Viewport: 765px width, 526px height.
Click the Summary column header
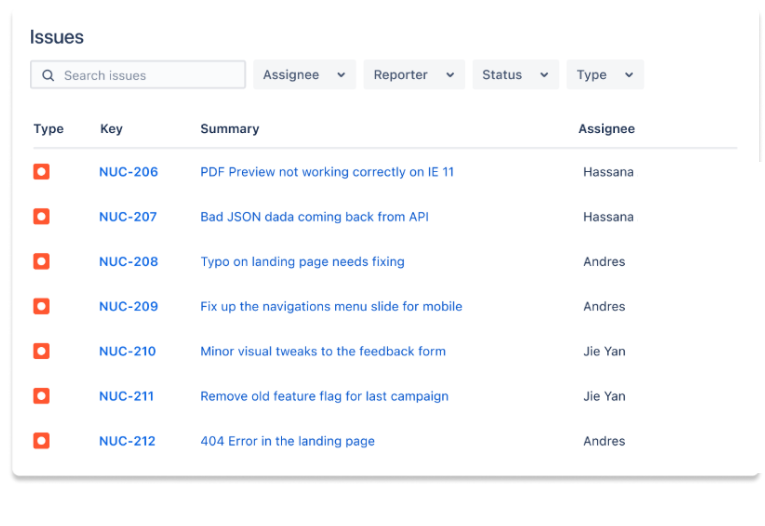click(230, 129)
